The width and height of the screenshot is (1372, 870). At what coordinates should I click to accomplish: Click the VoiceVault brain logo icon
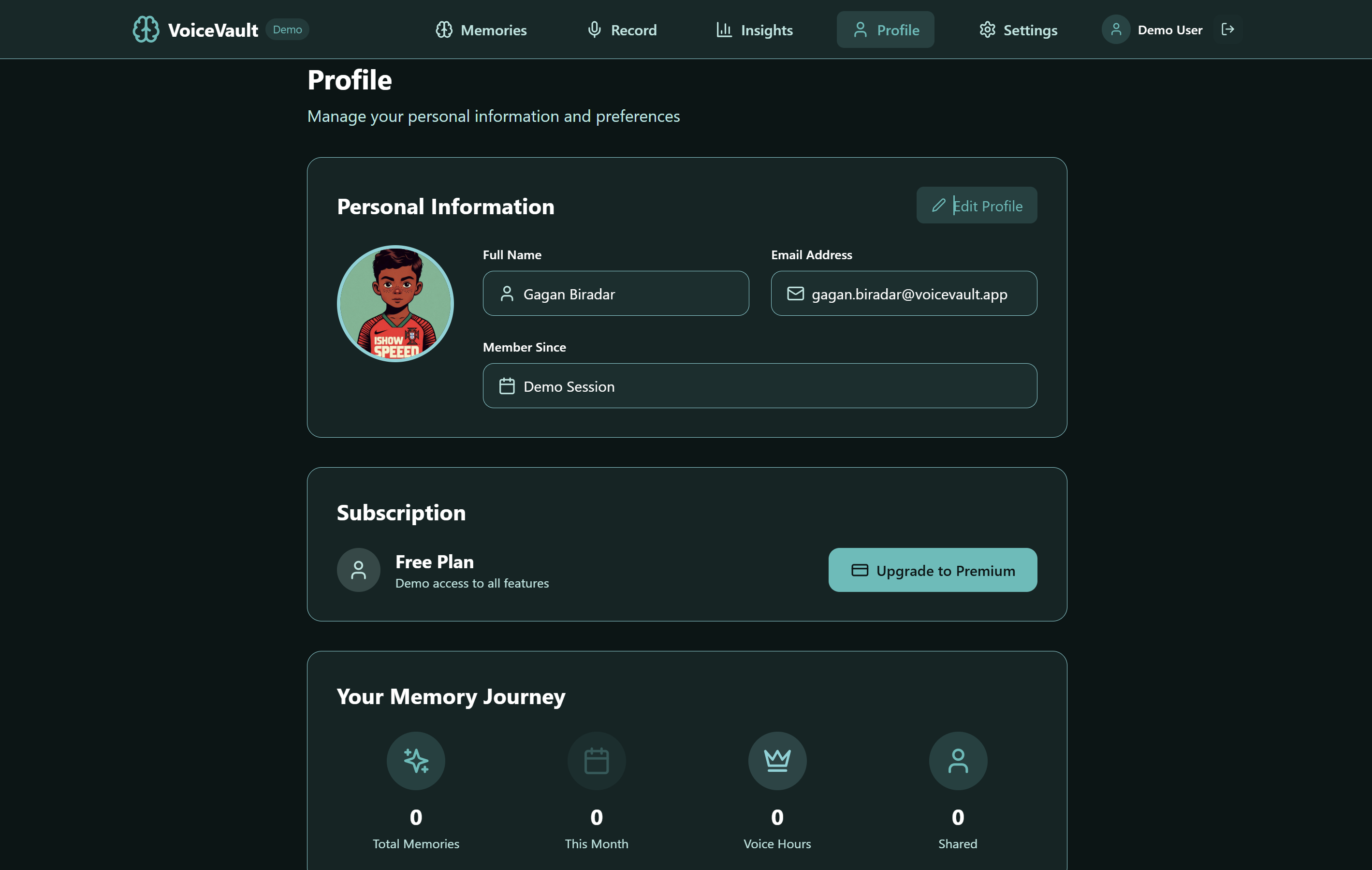click(x=146, y=29)
